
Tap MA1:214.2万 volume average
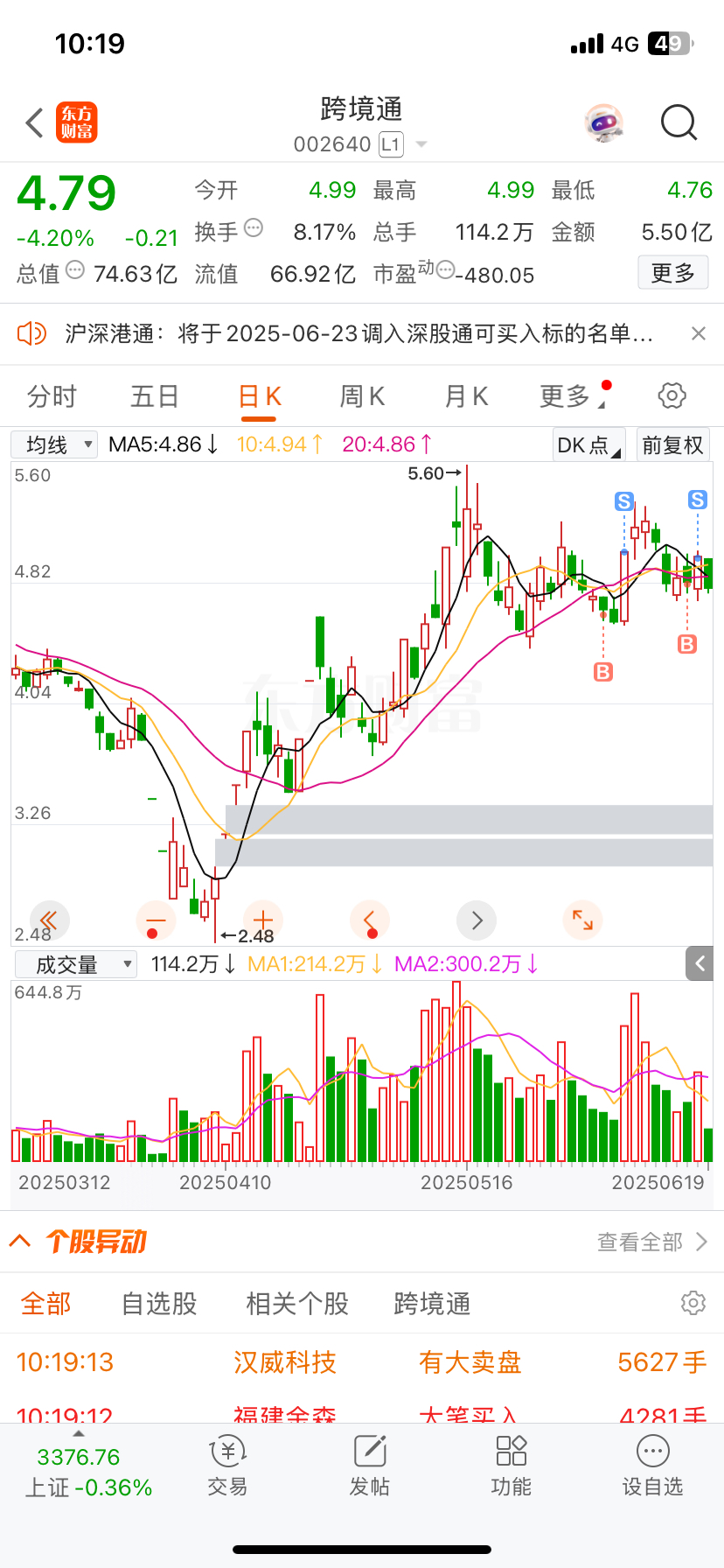[315, 964]
